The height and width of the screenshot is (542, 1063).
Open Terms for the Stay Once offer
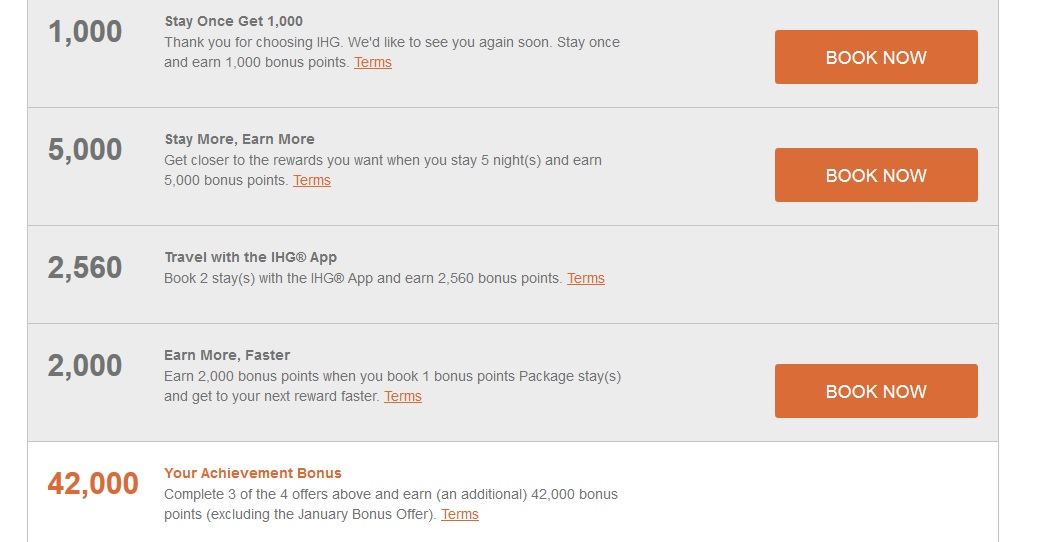373,62
